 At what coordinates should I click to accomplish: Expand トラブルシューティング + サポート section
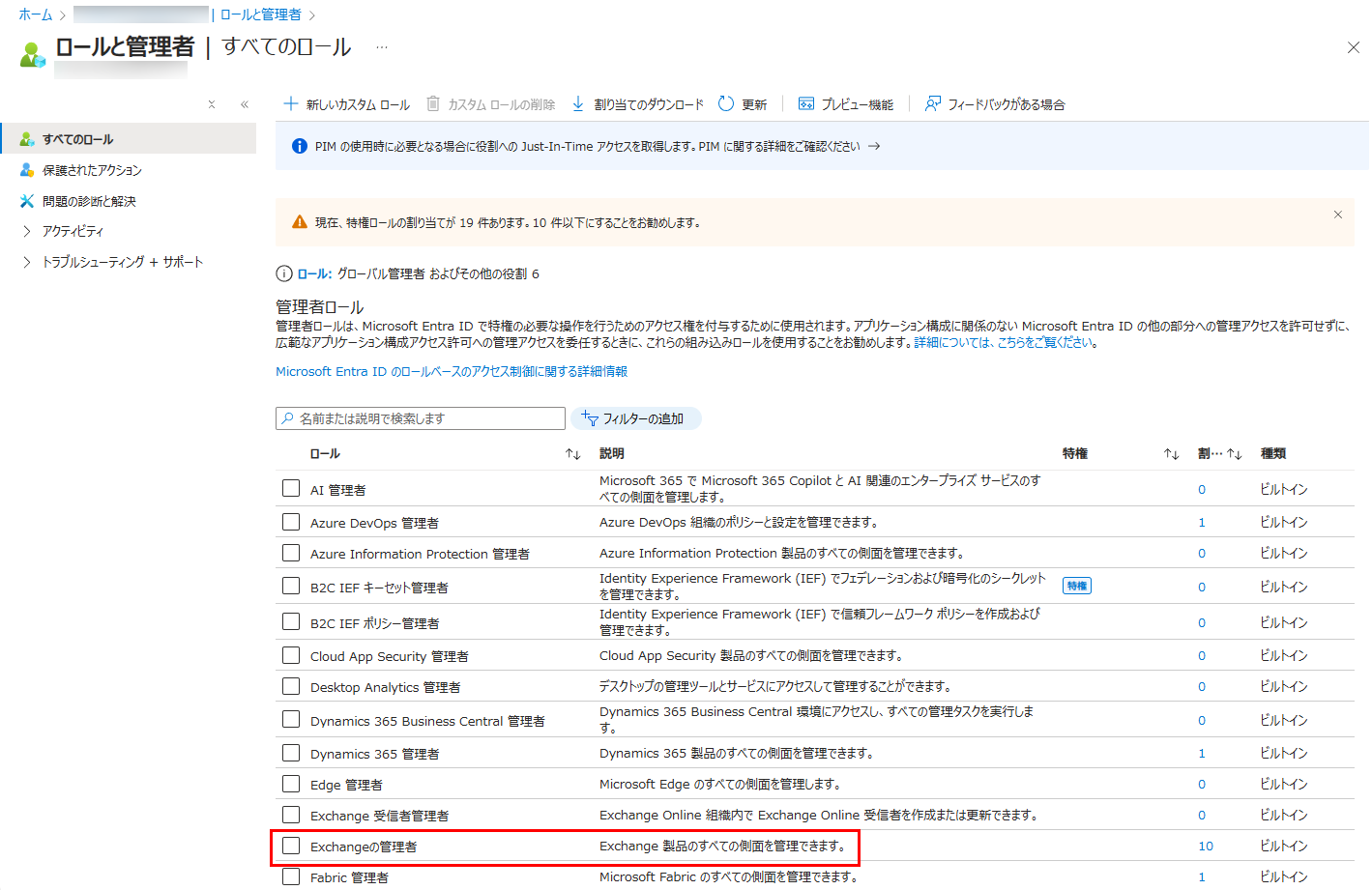click(27, 262)
